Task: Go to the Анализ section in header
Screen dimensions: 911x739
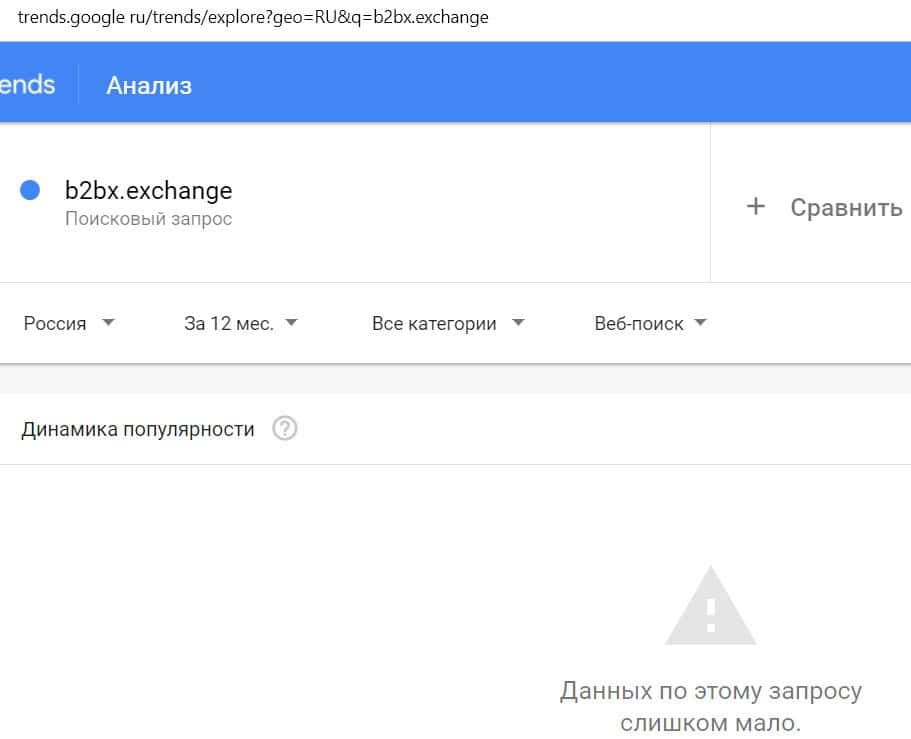Action: click(x=149, y=86)
